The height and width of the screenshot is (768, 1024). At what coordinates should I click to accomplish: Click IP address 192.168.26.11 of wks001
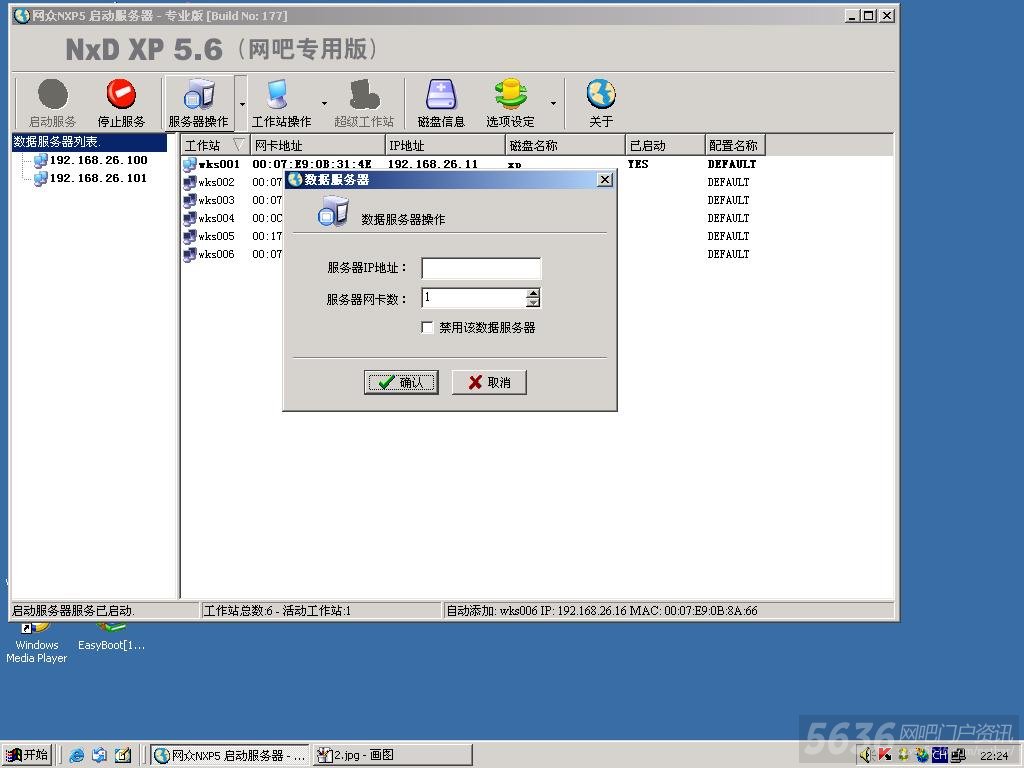click(x=432, y=164)
